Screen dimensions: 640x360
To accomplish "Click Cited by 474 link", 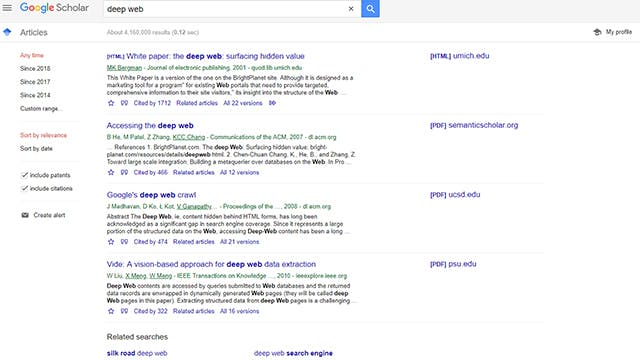I will 151,242.
